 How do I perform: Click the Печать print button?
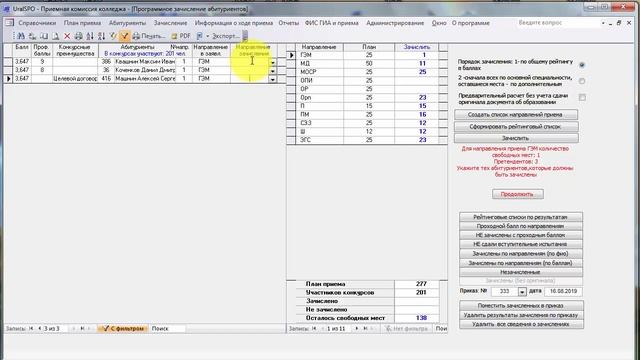(149, 36)
